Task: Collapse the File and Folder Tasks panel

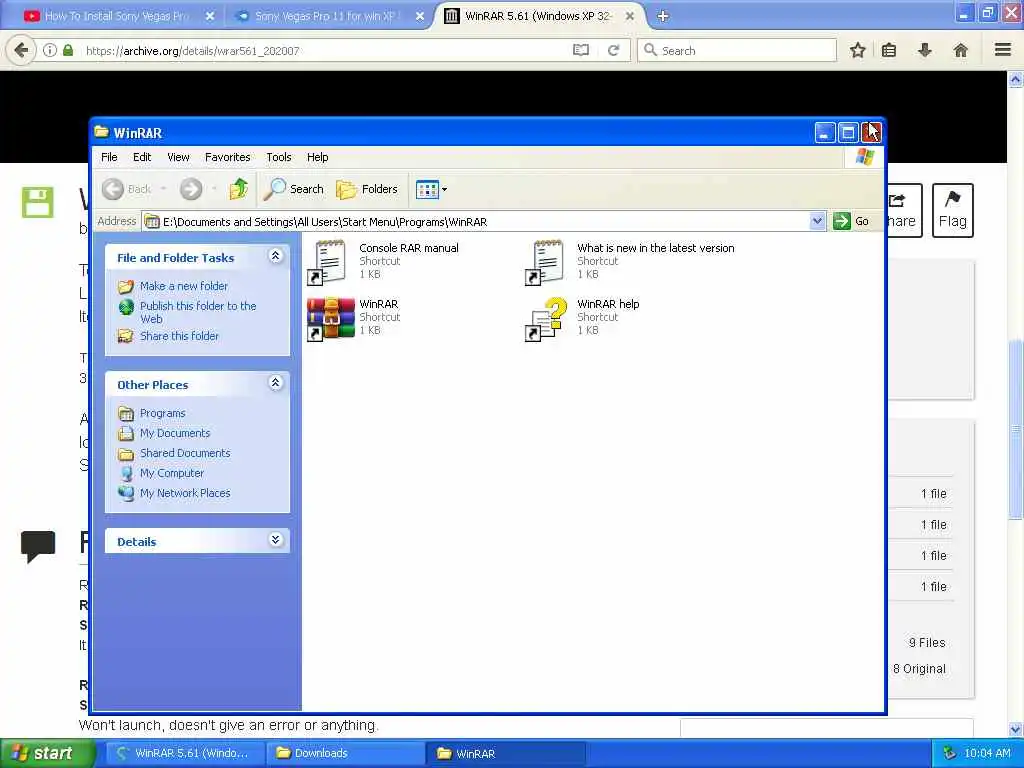Action: [x=276, y=256]
